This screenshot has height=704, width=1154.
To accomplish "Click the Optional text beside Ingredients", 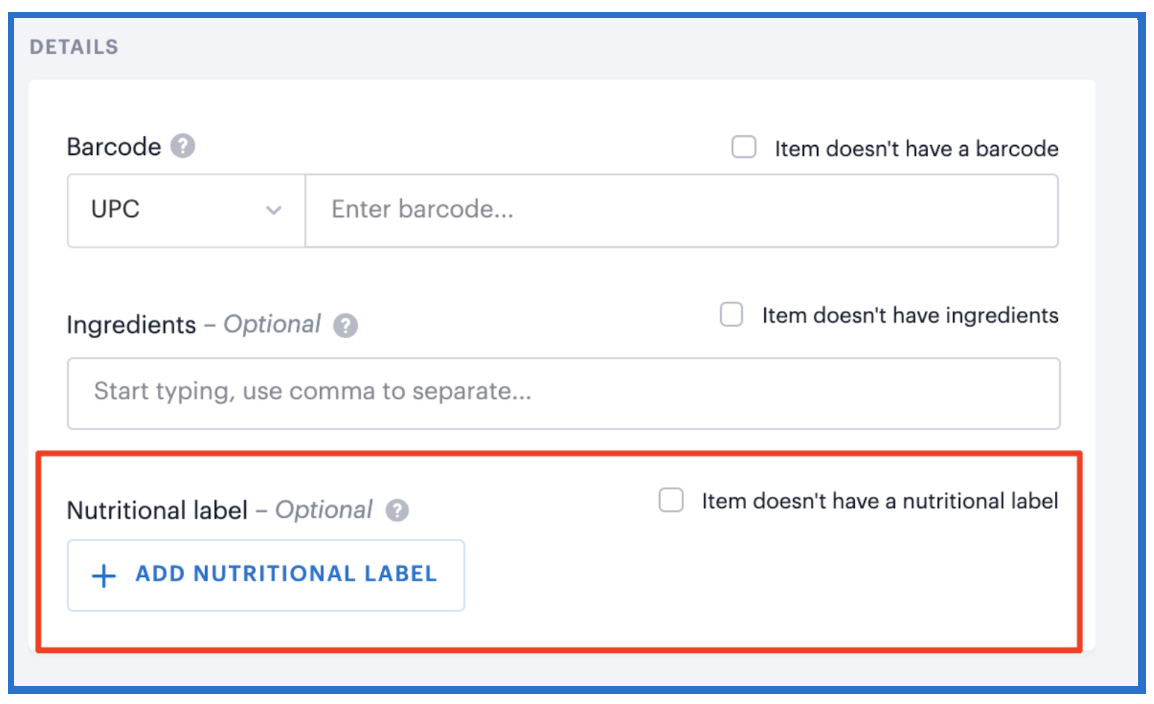I will click(x=272, y=324).
